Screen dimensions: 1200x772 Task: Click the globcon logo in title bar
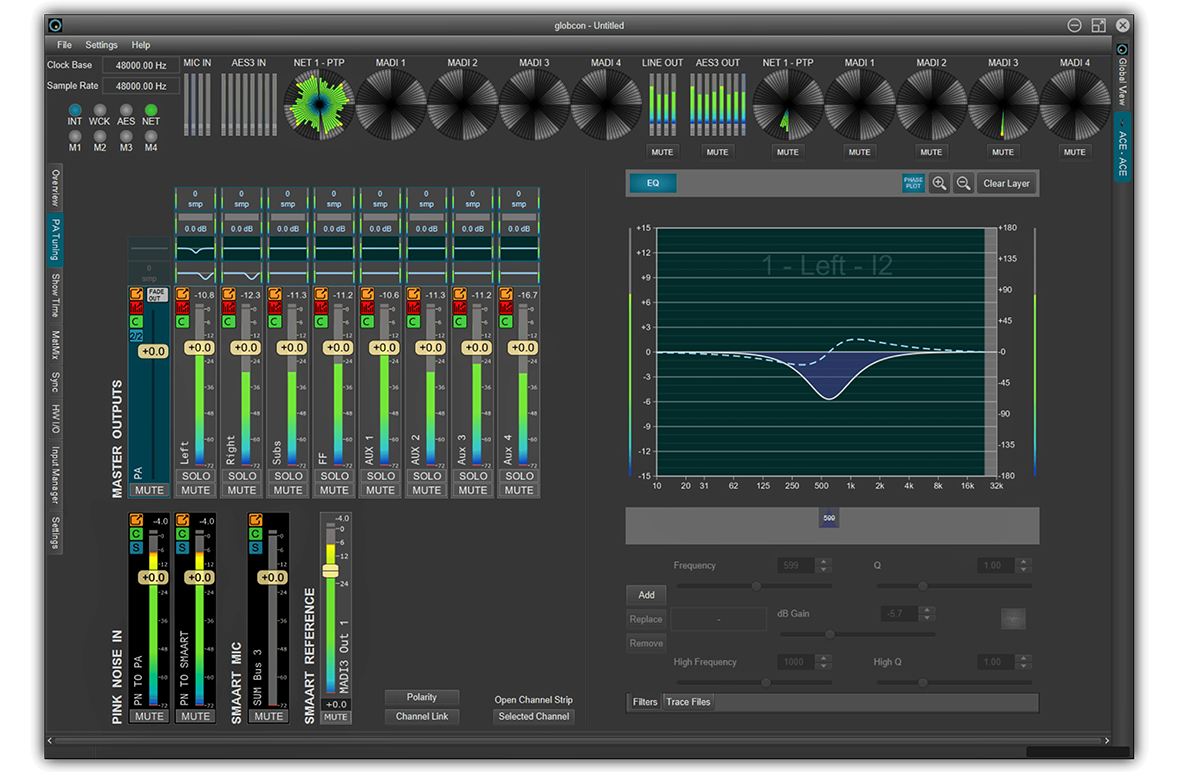(57, 25)
